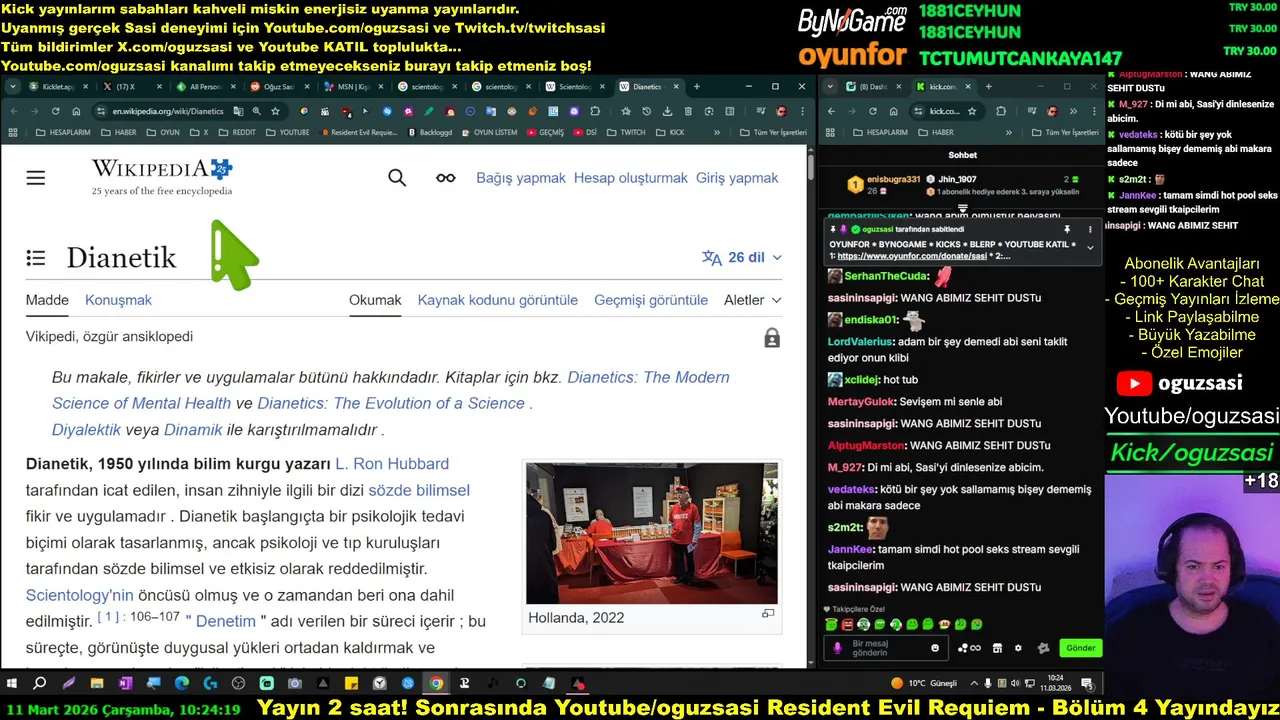Viewport: 1280px width, 720px height.
Task: Follow the Scientology'nin link
Action: [79, 595]
